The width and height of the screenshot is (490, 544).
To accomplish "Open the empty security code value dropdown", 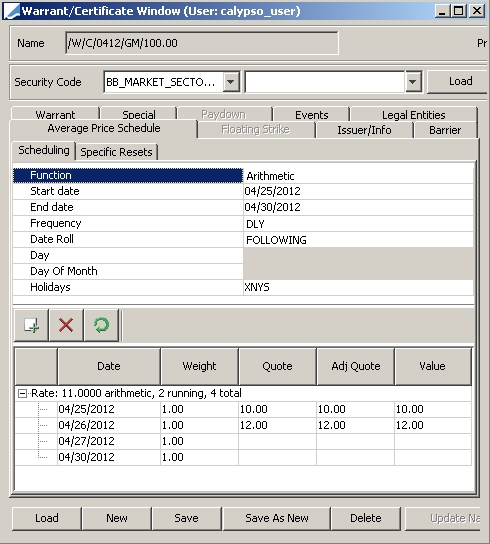I will click(413, 82).
